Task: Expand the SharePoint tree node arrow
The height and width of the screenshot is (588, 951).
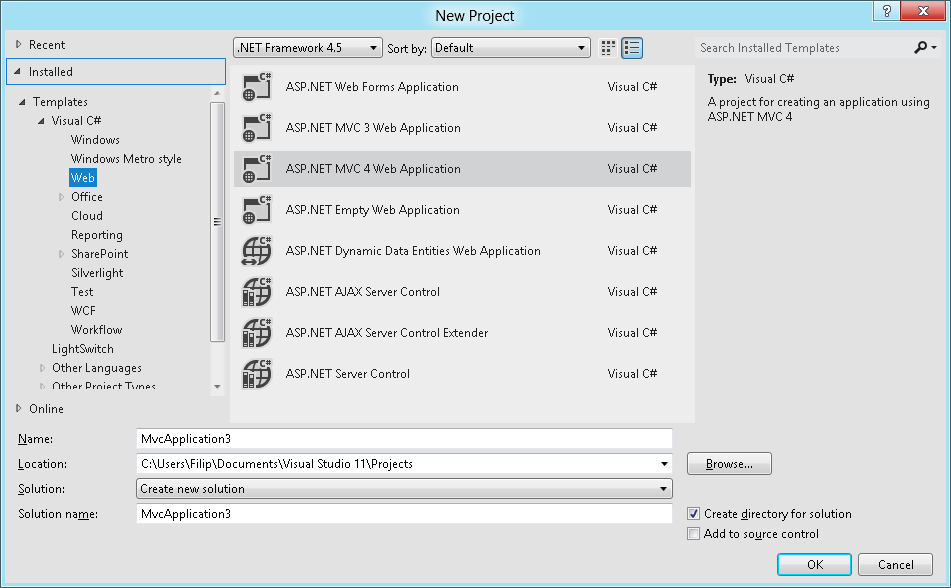Action: [61, 254]
